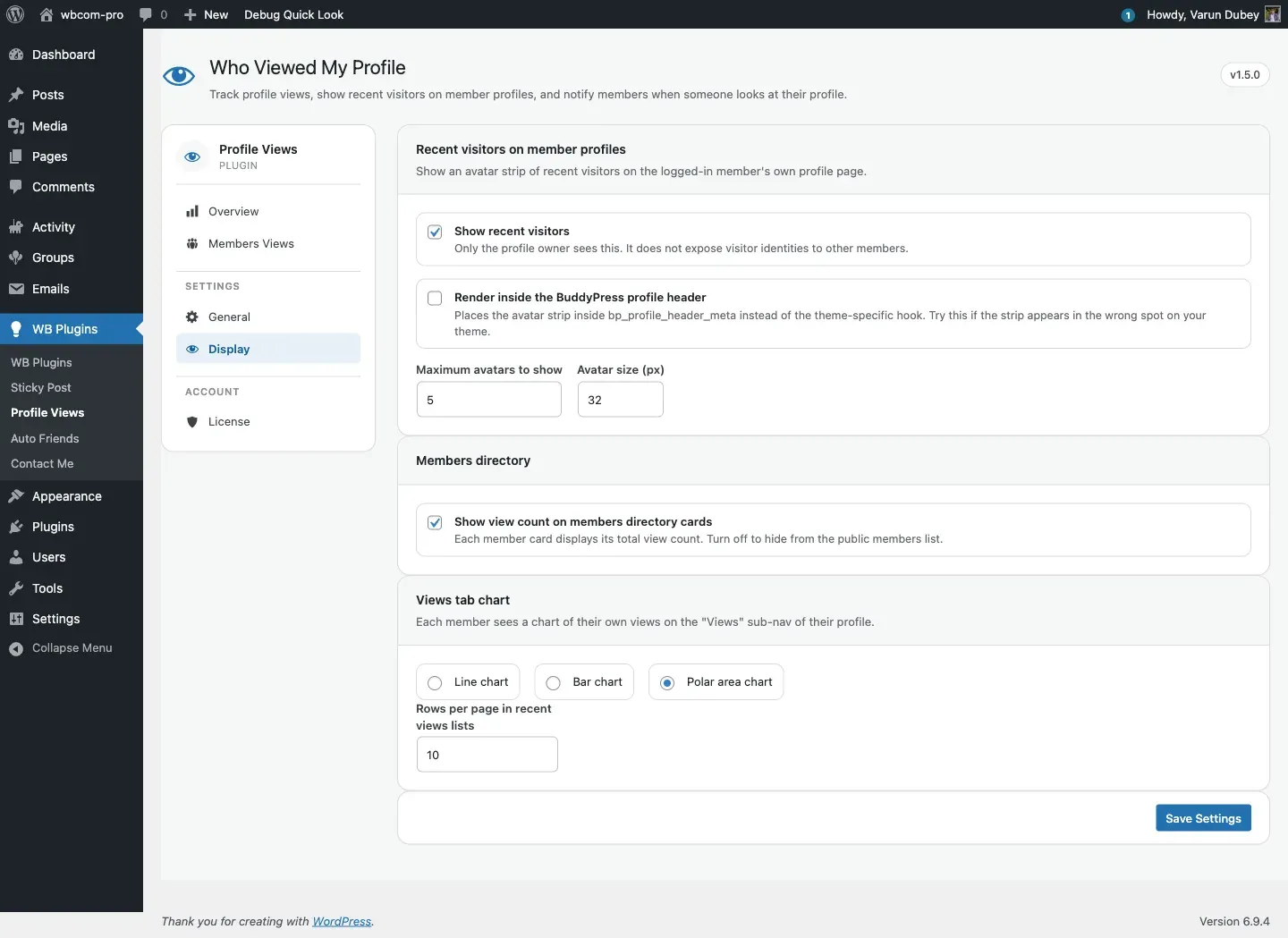The image size is (1288, 938).
Task: Click the Members directory section heading
Action: (x=473, y=461)
